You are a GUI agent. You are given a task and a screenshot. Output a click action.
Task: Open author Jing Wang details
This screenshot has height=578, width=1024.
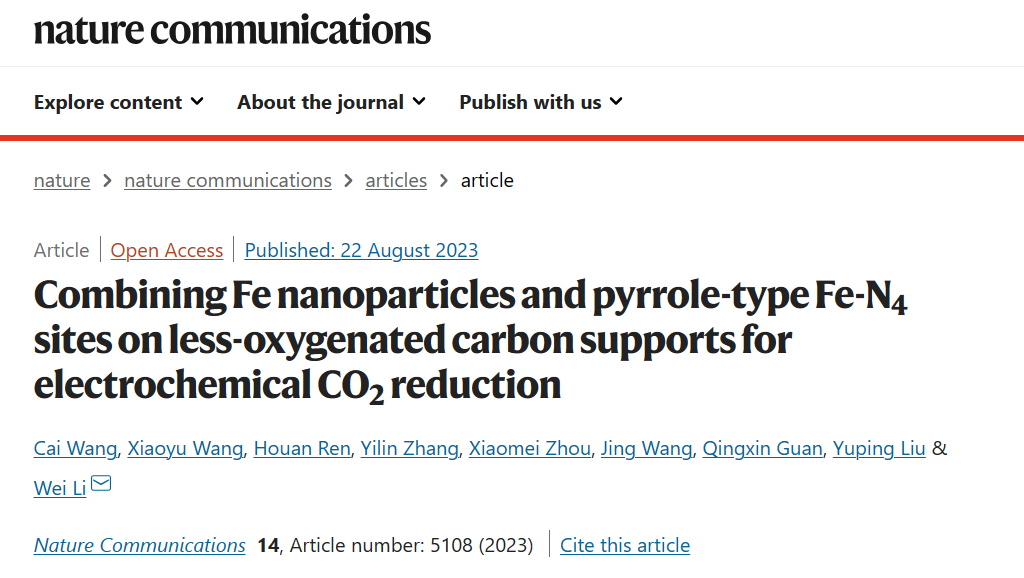click(x=647, y=449)
